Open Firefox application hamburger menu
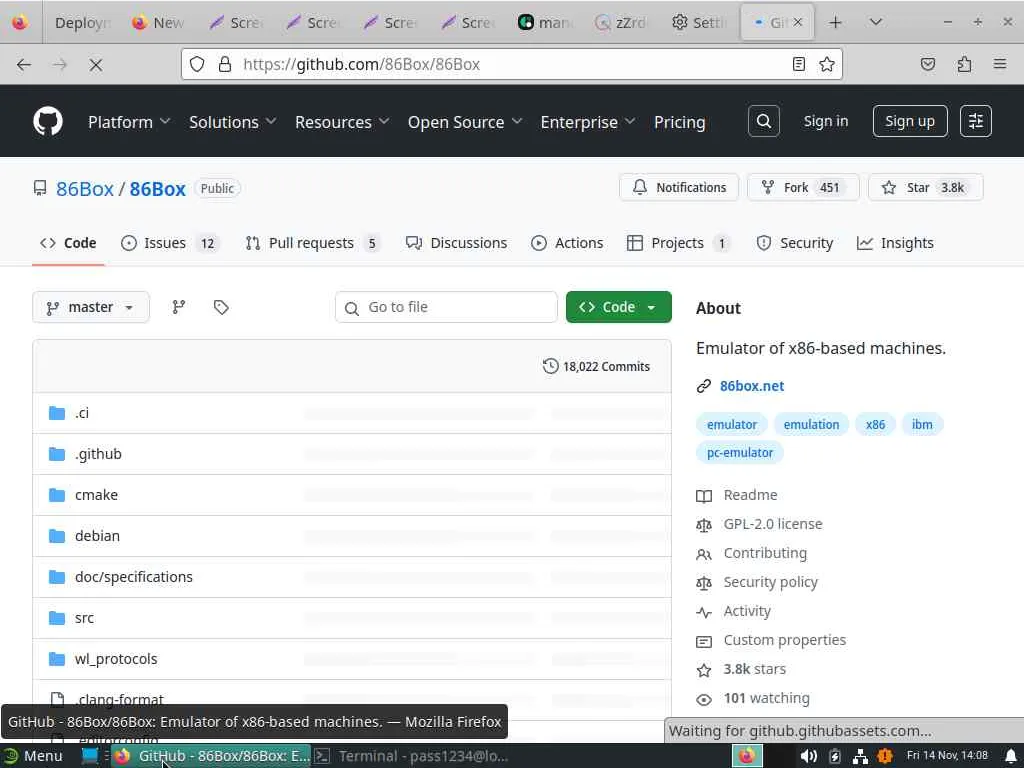 click(x=1000, y=64)
